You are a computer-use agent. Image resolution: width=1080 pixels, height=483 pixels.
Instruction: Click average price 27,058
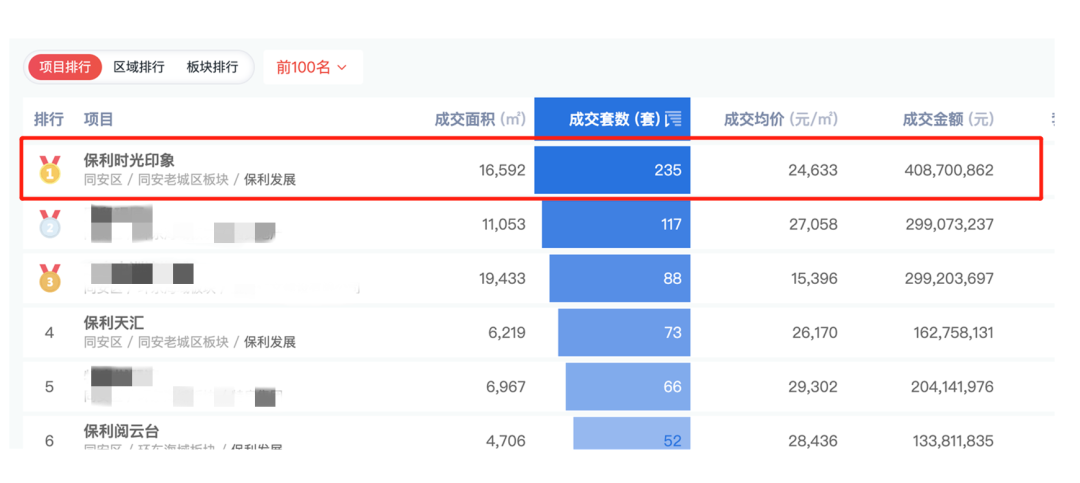813,224
